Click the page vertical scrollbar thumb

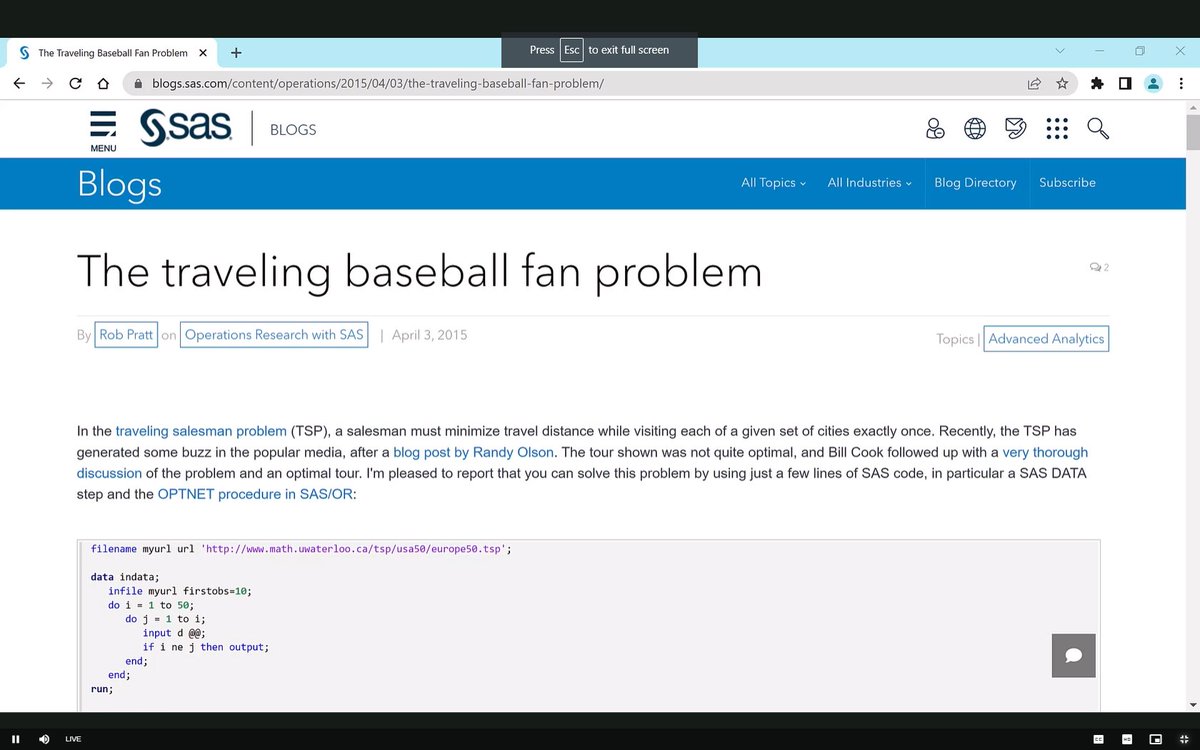coord(1191,132)
